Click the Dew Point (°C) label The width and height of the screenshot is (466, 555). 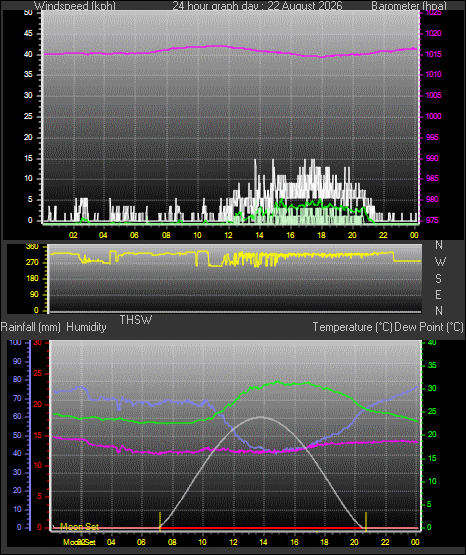(429, 327)
